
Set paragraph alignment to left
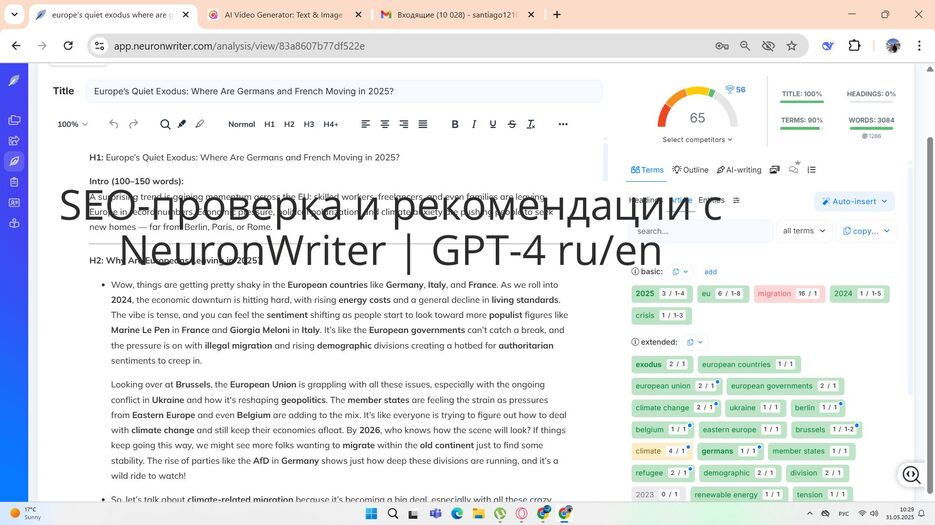point(366,124)
